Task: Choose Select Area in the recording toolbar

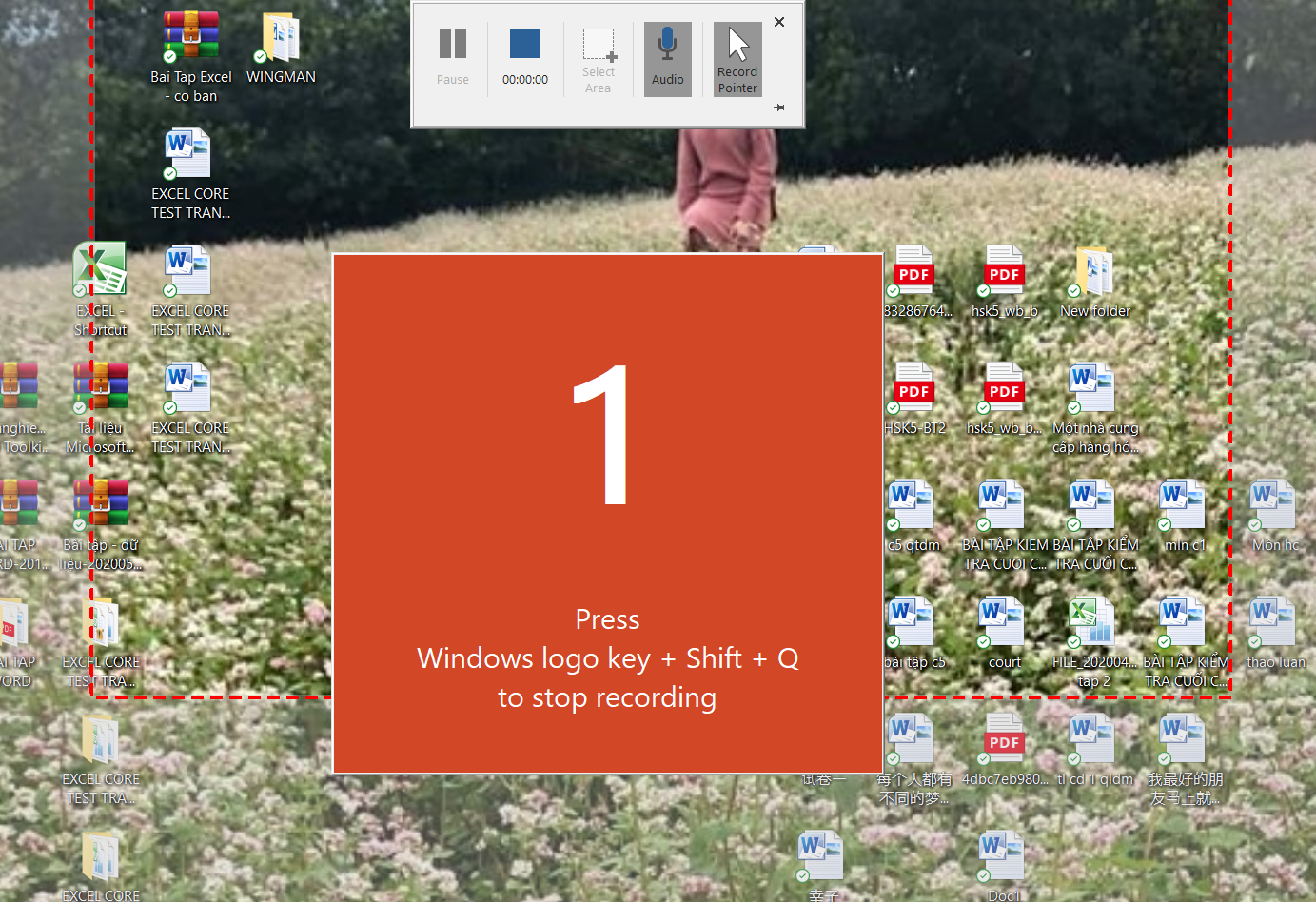Action: [x=599, y=60]
